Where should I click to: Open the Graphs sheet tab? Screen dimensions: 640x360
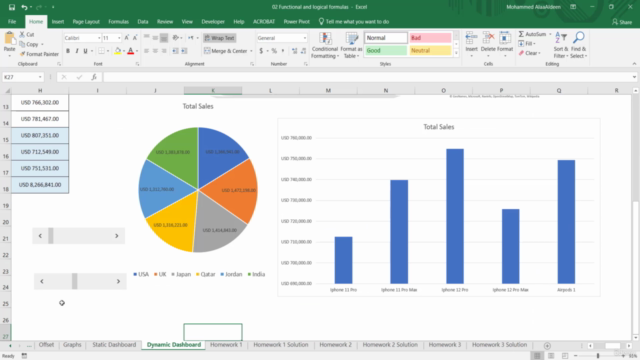coord(72,345)
